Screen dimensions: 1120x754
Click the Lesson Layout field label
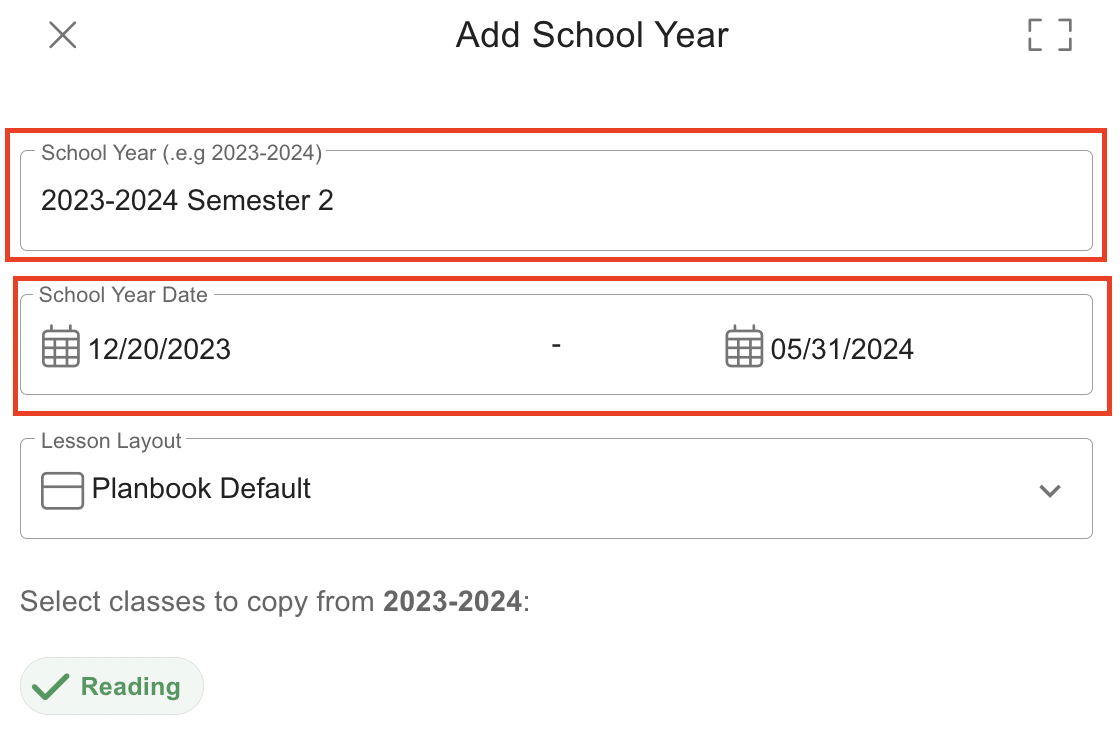pyautogui.click(x=111, y=441)
